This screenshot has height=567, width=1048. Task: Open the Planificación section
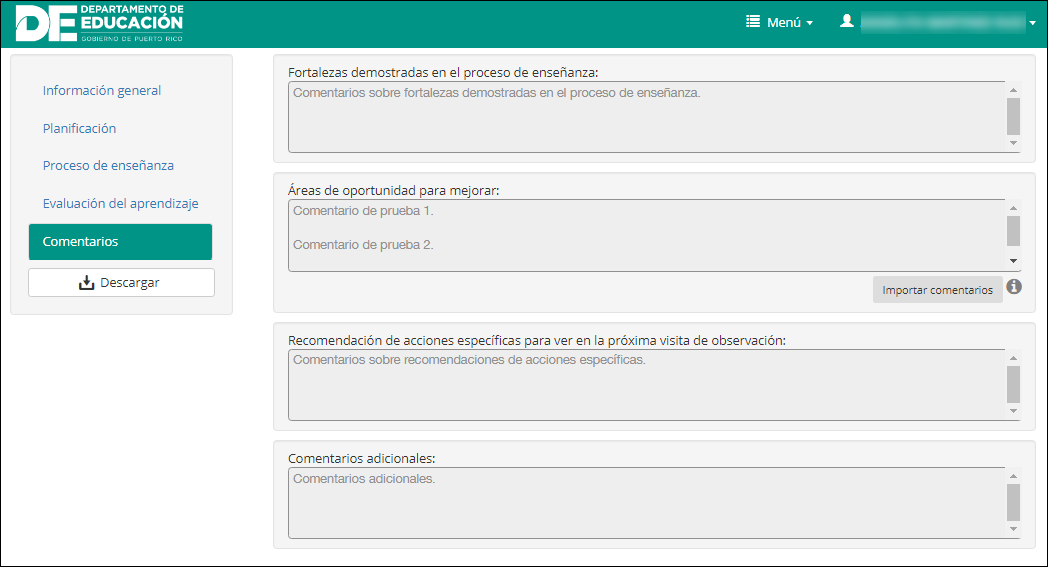pyautogui.click(x=79, y=129)
